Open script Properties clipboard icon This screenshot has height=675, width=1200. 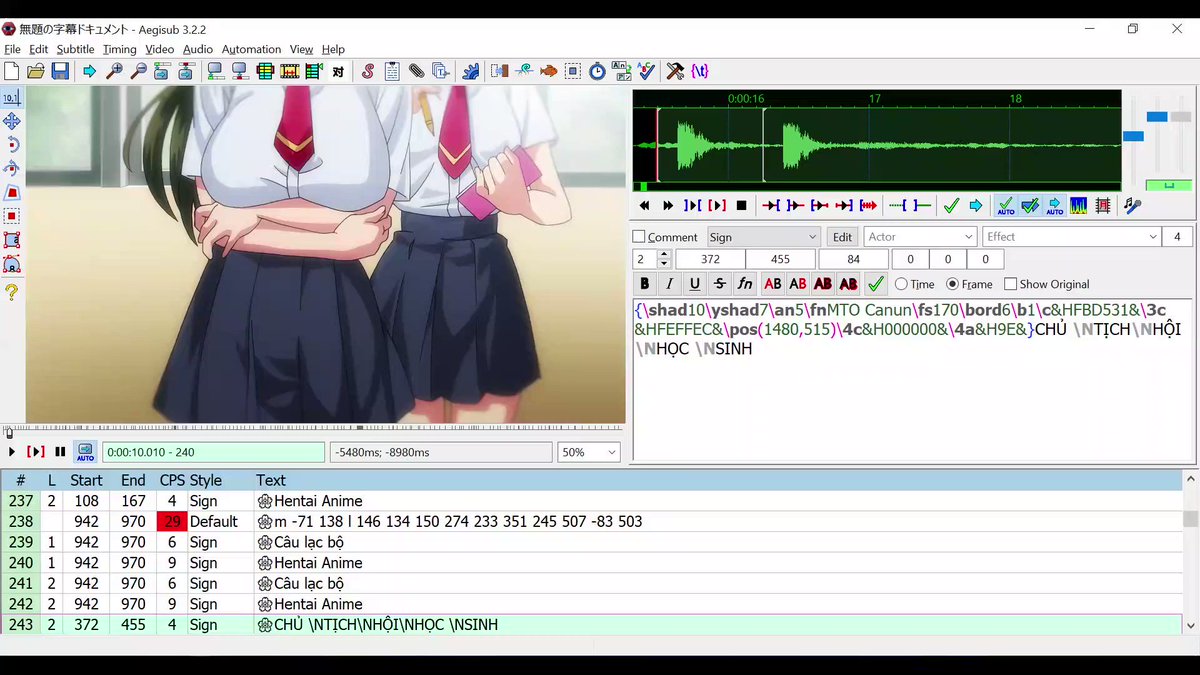click(x=392, y=71)
